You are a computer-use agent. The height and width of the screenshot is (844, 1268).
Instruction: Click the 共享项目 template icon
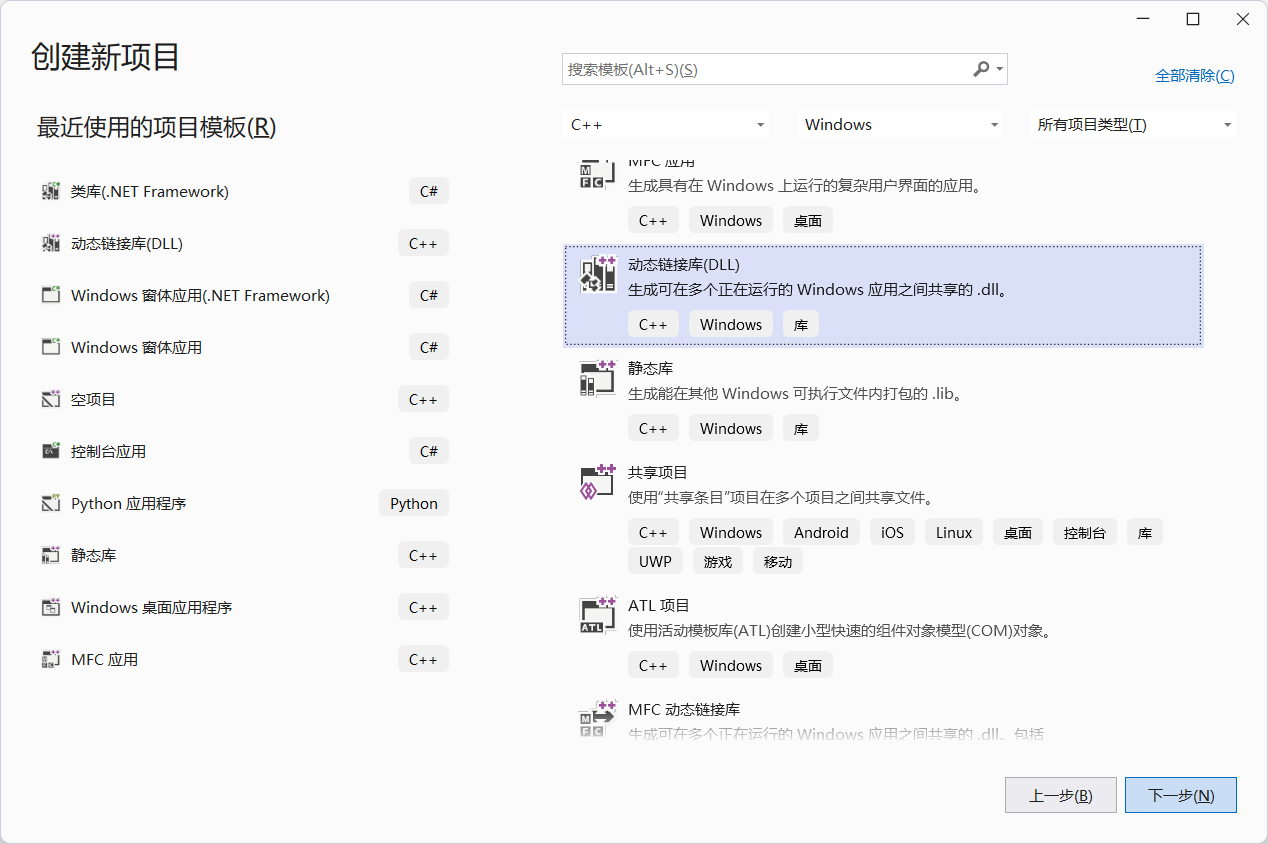[597, 484]
